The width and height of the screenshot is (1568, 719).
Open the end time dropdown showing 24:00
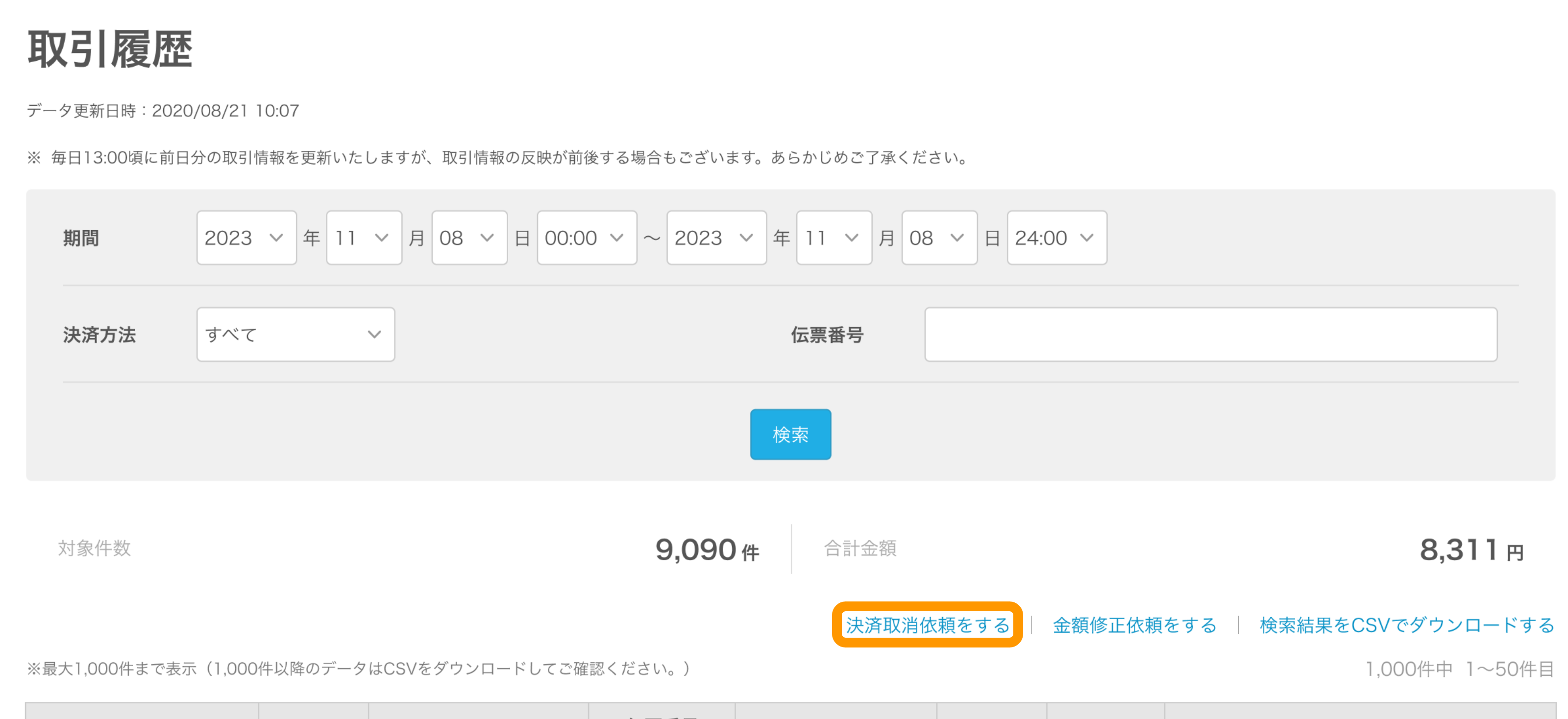pyautogui.click(x=1057, y=238)
